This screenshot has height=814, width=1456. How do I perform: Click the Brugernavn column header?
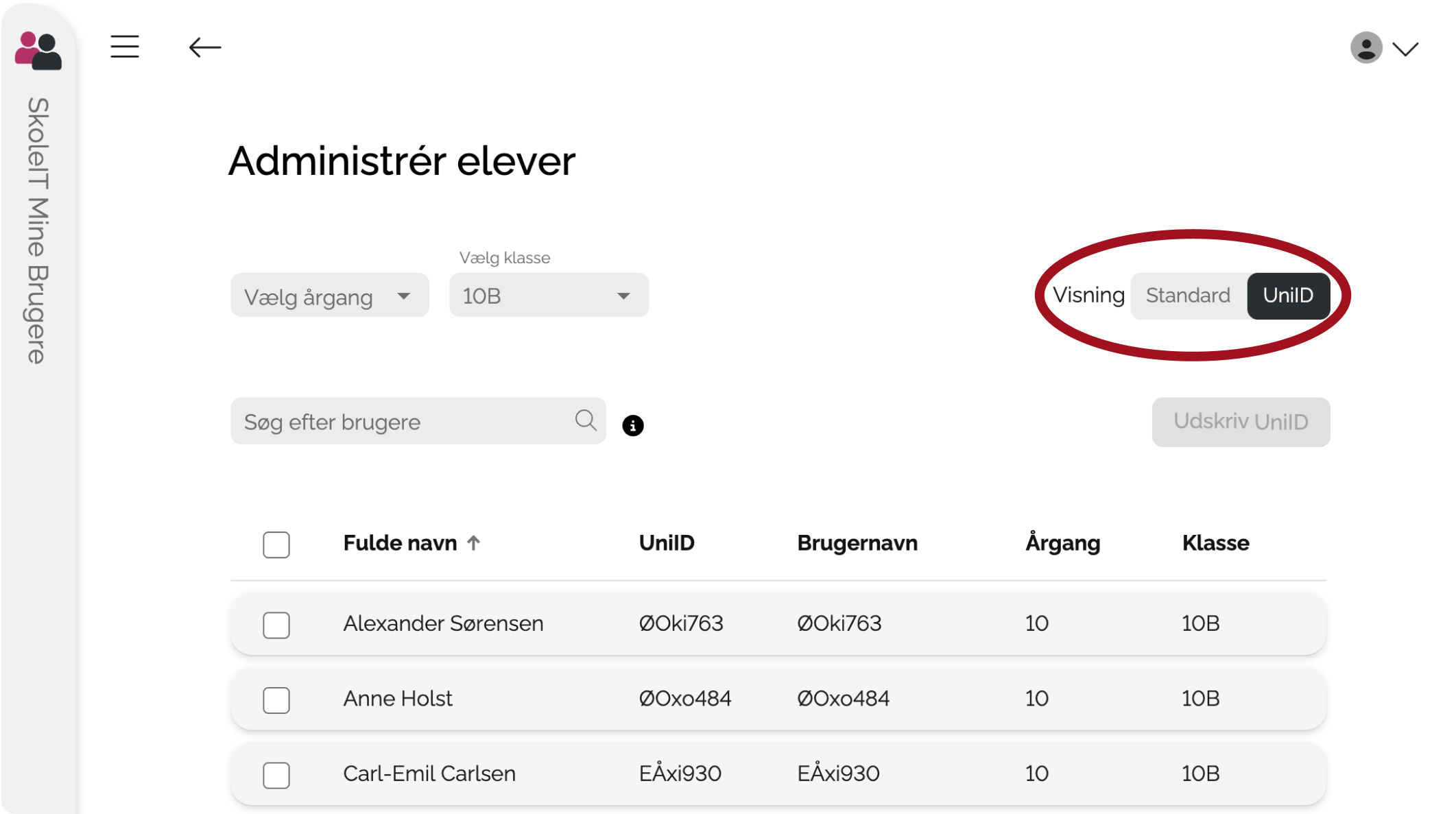857,543
